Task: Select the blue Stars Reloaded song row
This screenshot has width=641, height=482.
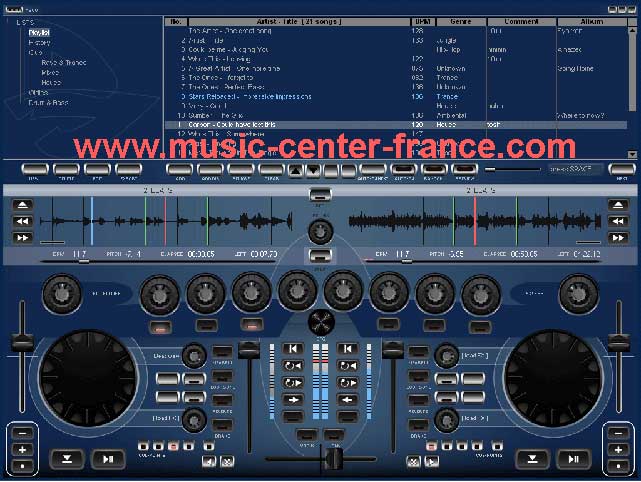Action: 396,97
